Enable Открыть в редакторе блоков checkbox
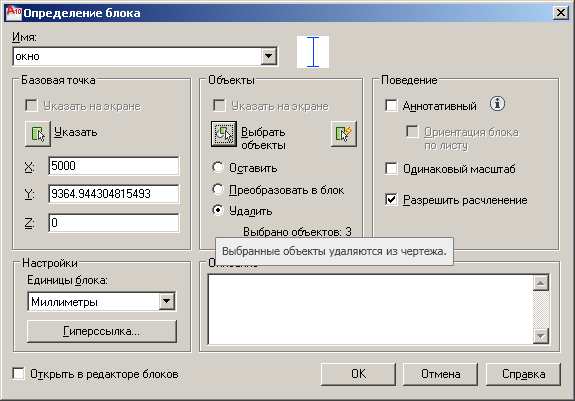The image size is (575, 401). click(x=18, y=374)
